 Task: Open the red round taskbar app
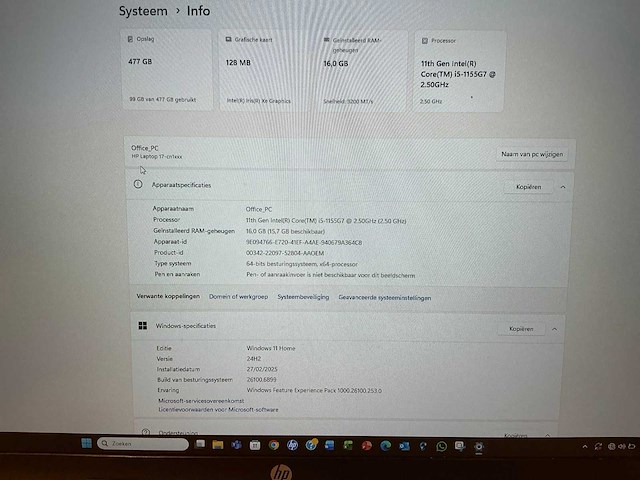[367, 446]
